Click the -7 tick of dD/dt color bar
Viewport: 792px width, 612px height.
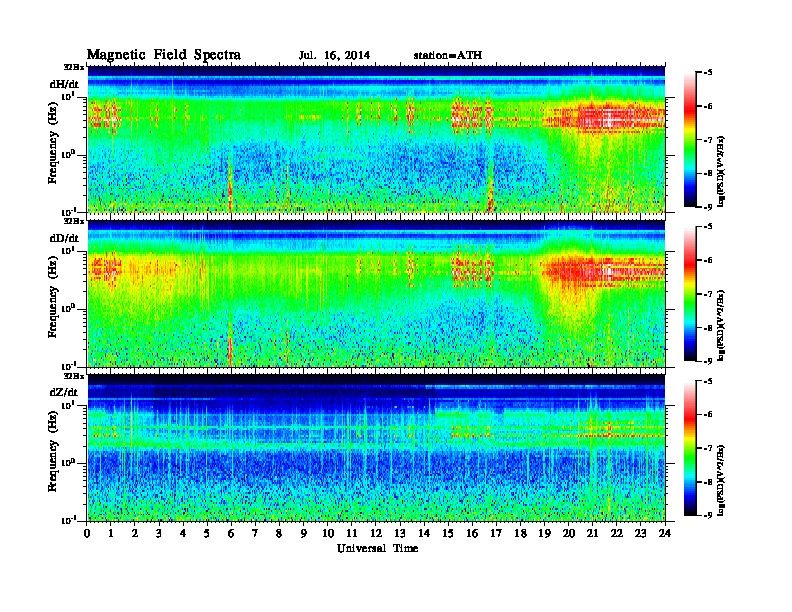coord(708,294)
